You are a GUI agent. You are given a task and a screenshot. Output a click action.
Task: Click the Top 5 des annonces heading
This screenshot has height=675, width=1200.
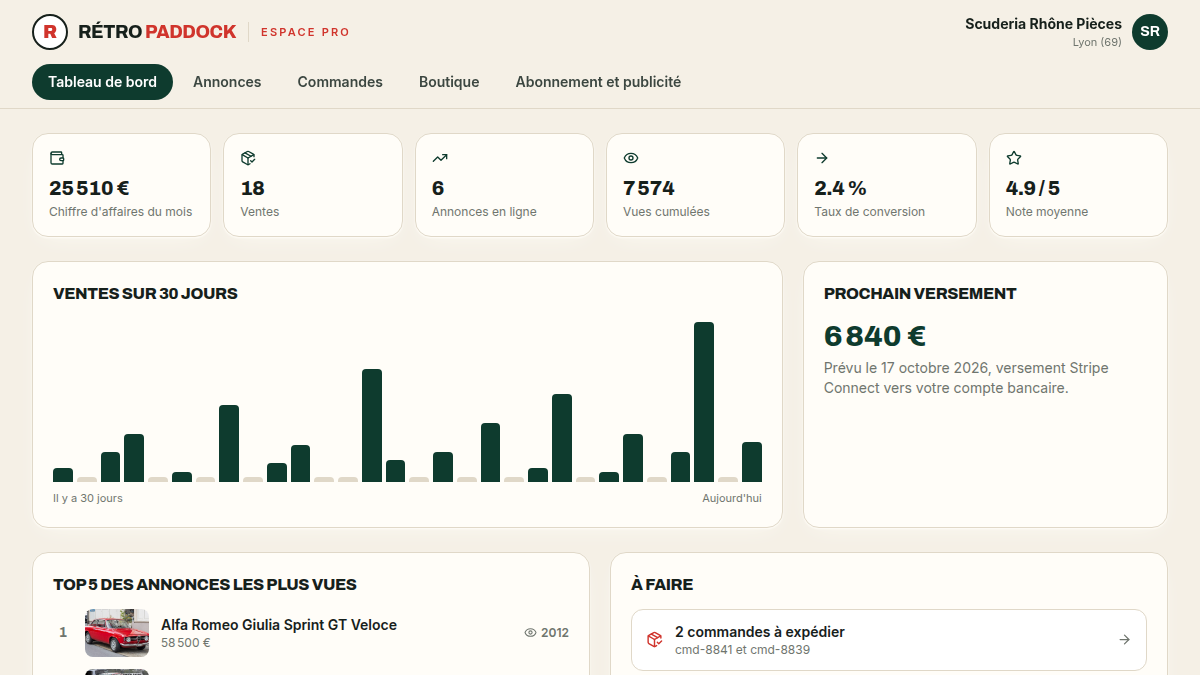click(x=205, y=585)
